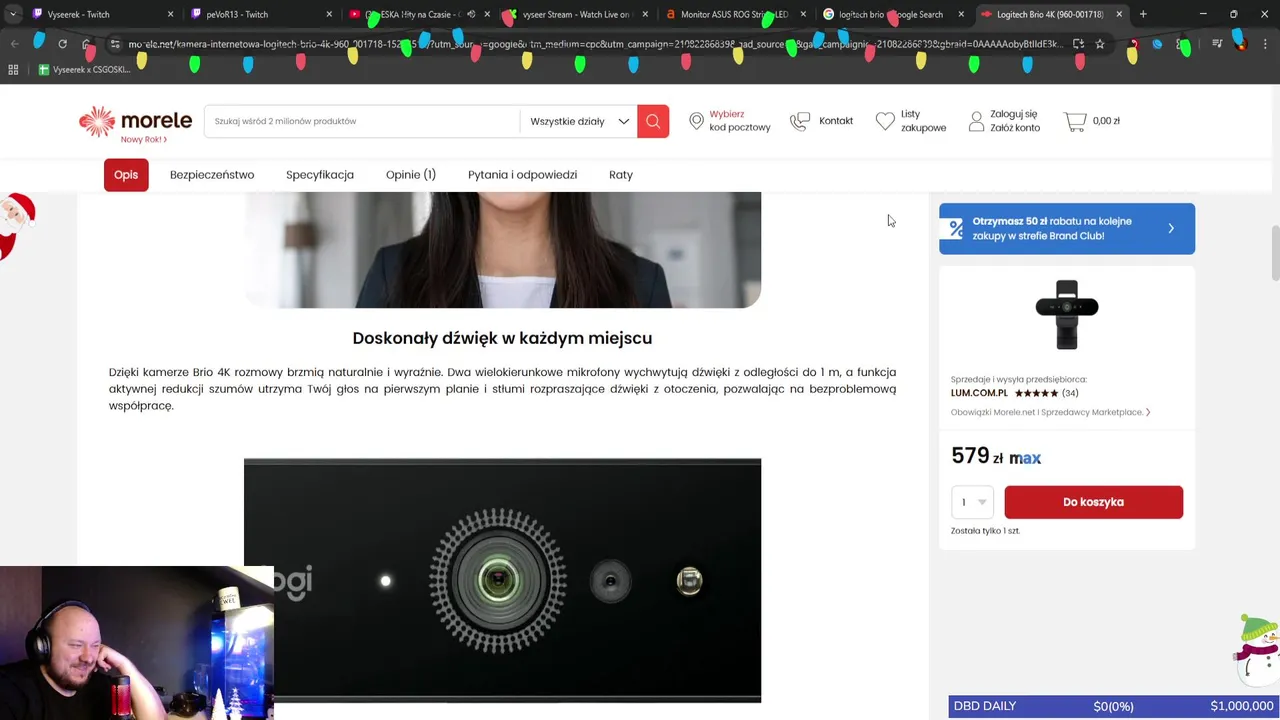Open the Vyseerek x CSGOSKI bookmark
The width and height of the screenshot is (1280, 720).
click(85, 70)
